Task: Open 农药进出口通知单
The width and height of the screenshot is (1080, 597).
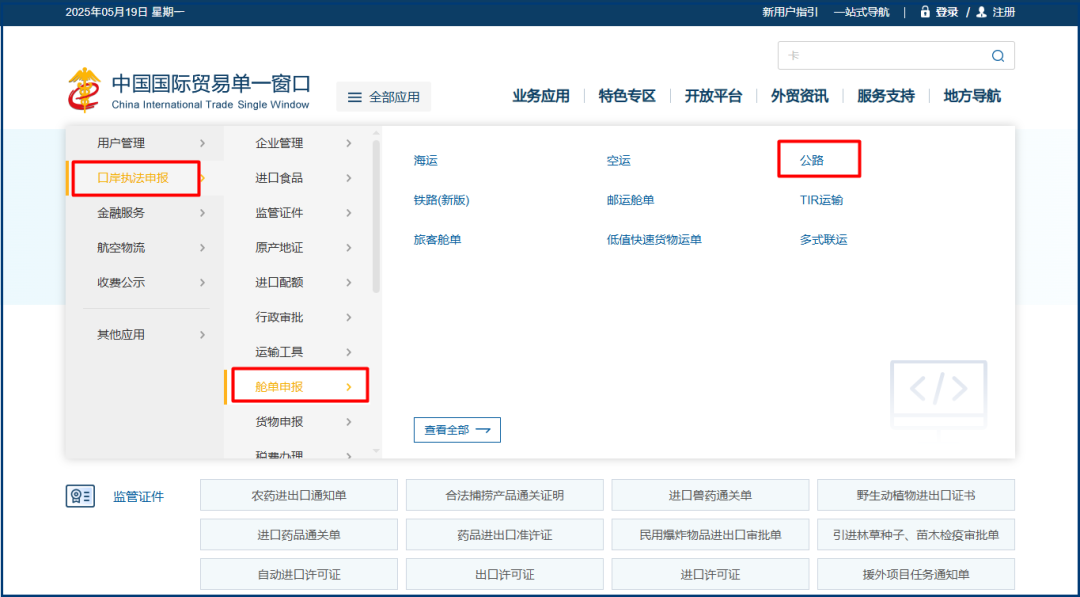Action: (x=299, y=495)
